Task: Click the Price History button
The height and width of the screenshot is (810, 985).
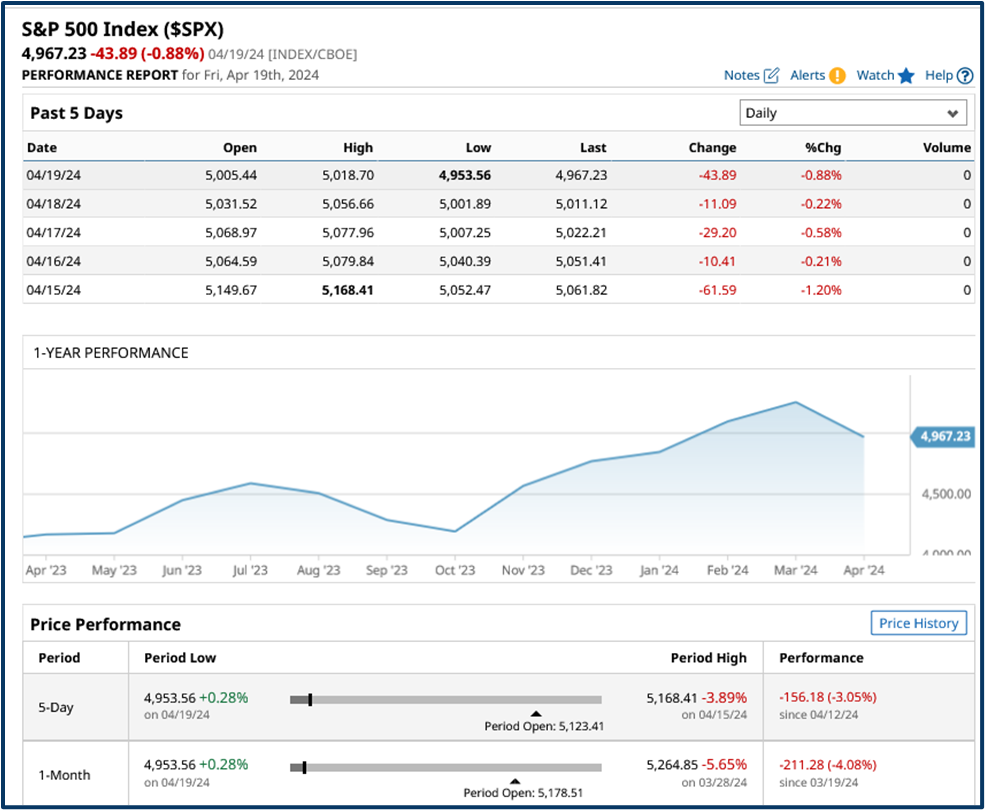Action: tap(918, 622)
